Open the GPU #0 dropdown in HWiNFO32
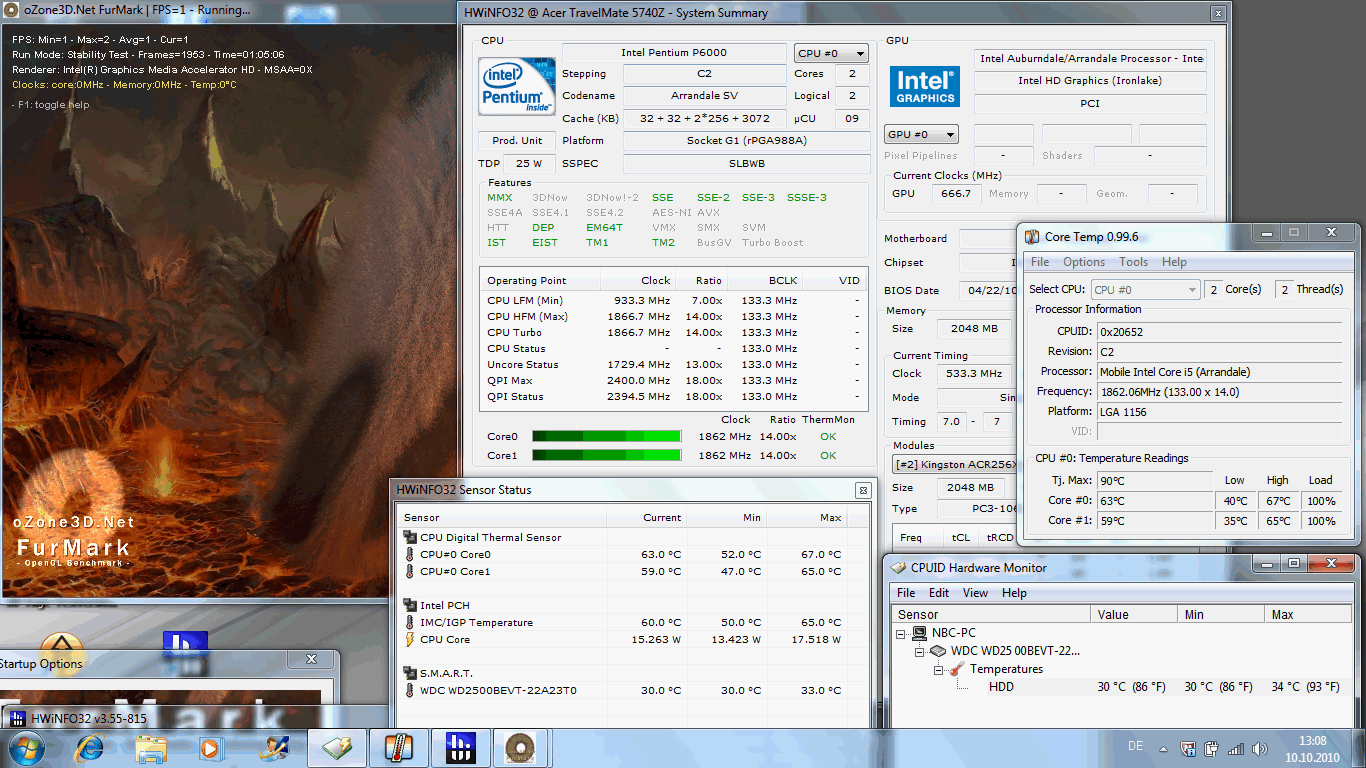This screenshot has height=768, width=1366. click(x=921, y=134)
